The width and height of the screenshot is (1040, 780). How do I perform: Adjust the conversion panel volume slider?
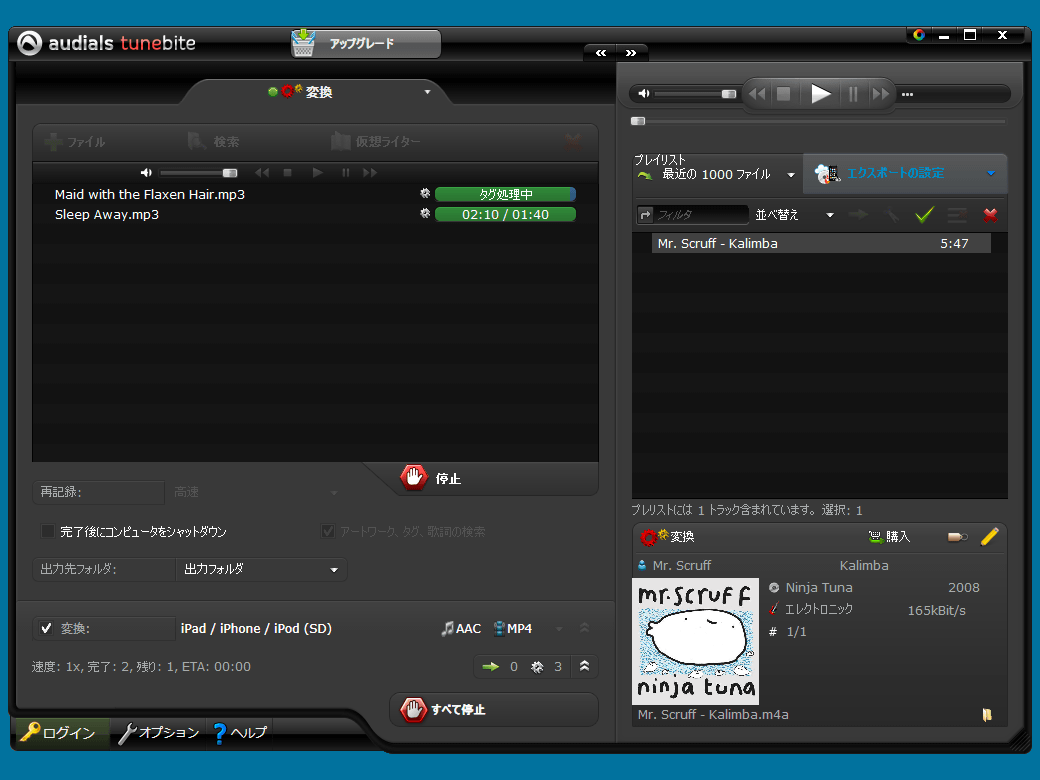click(198, 173)
